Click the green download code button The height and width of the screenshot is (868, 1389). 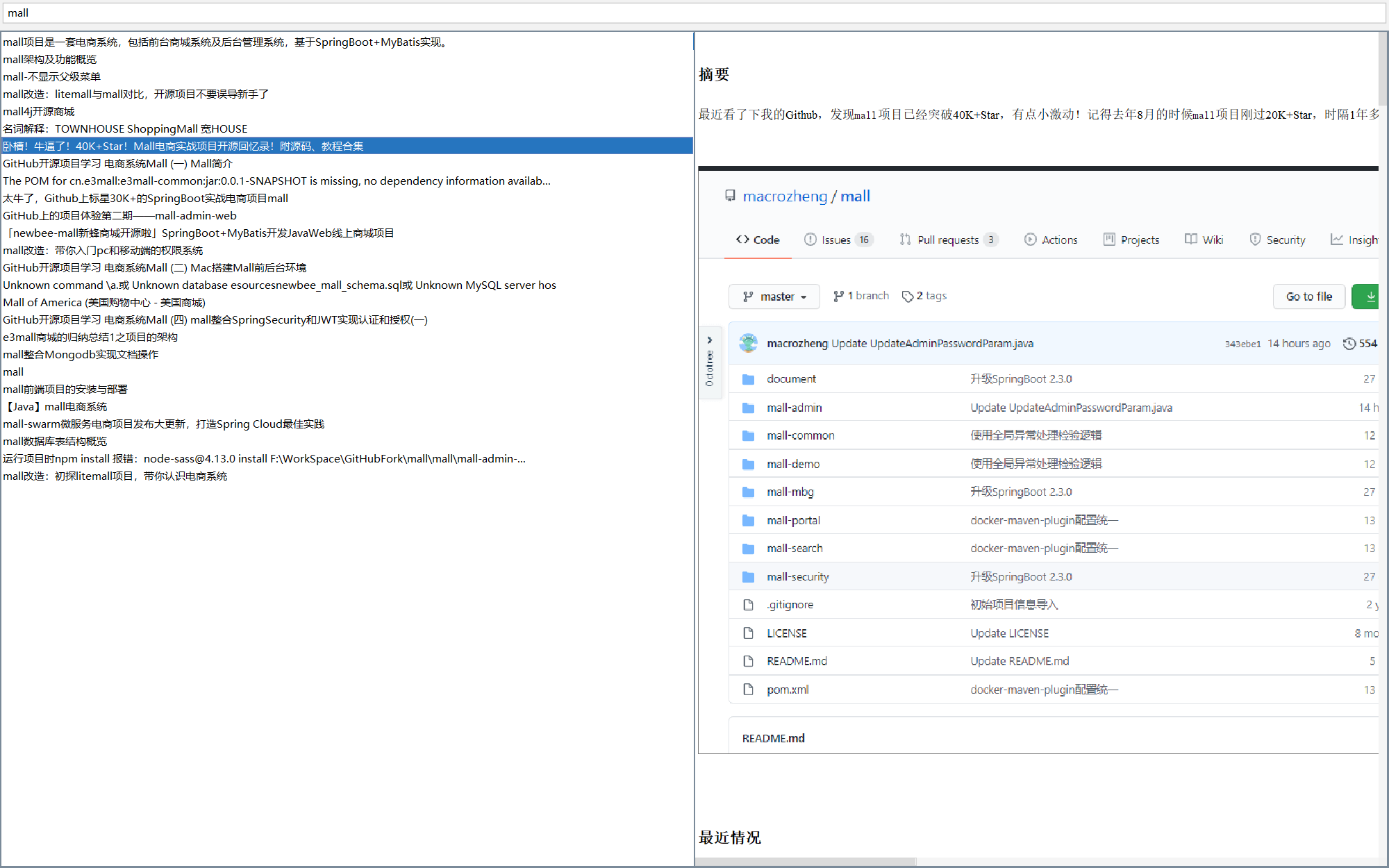coord(1368,297)
